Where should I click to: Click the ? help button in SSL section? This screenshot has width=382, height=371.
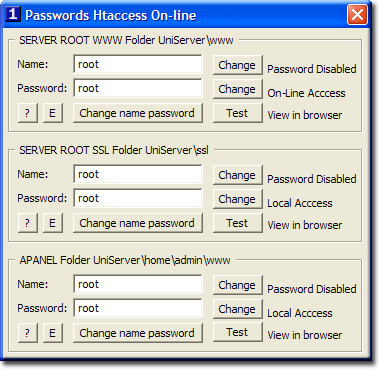28,223
